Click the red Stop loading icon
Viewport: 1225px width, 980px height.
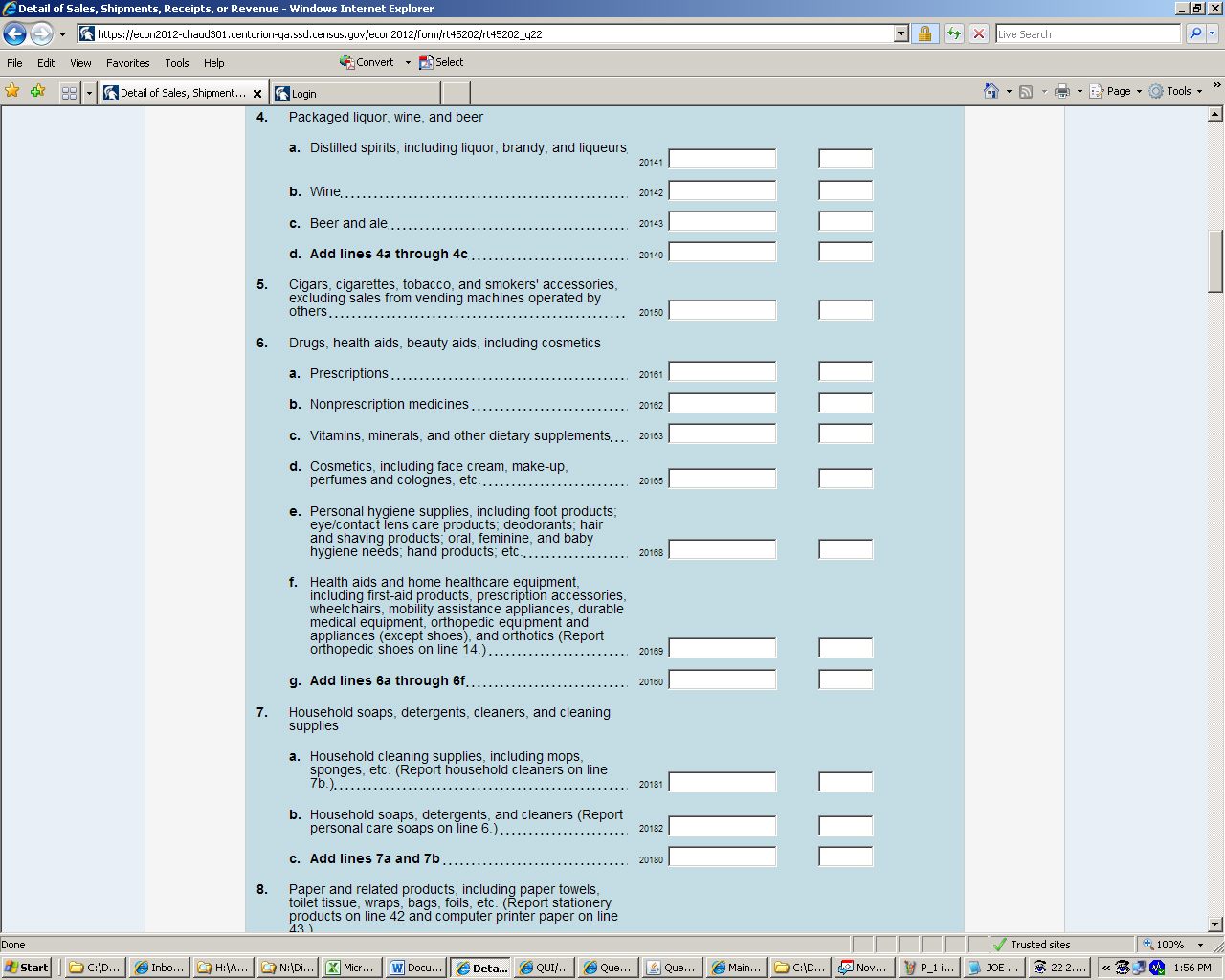point(978,34)
